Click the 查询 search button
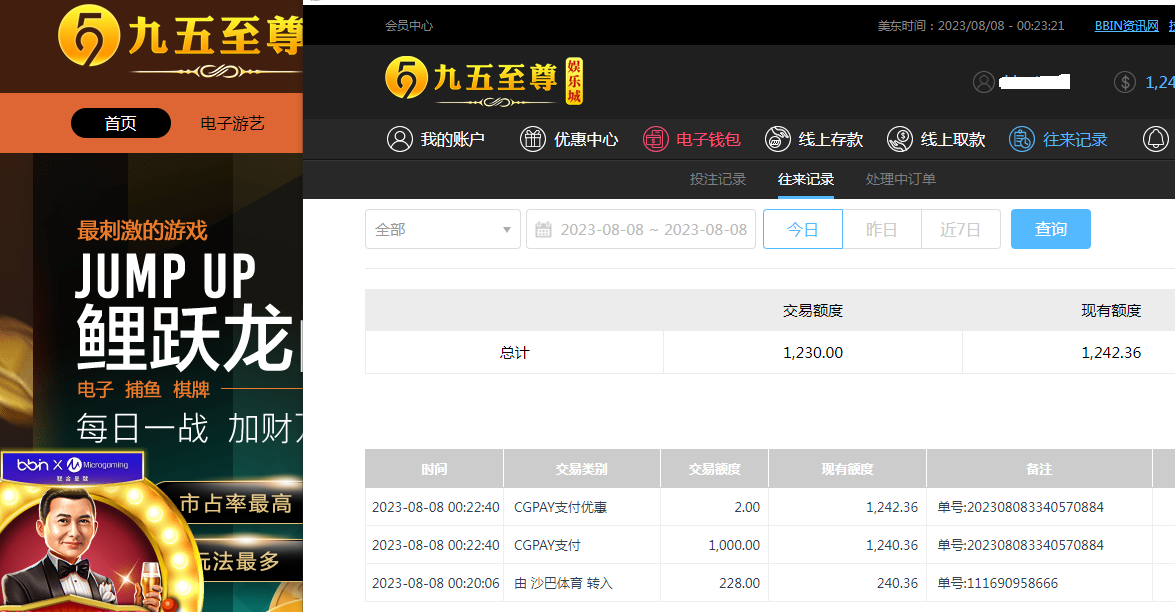The width and height of the screenshot is (1175, 612). pyautogui.click(x=1051, y=229)
